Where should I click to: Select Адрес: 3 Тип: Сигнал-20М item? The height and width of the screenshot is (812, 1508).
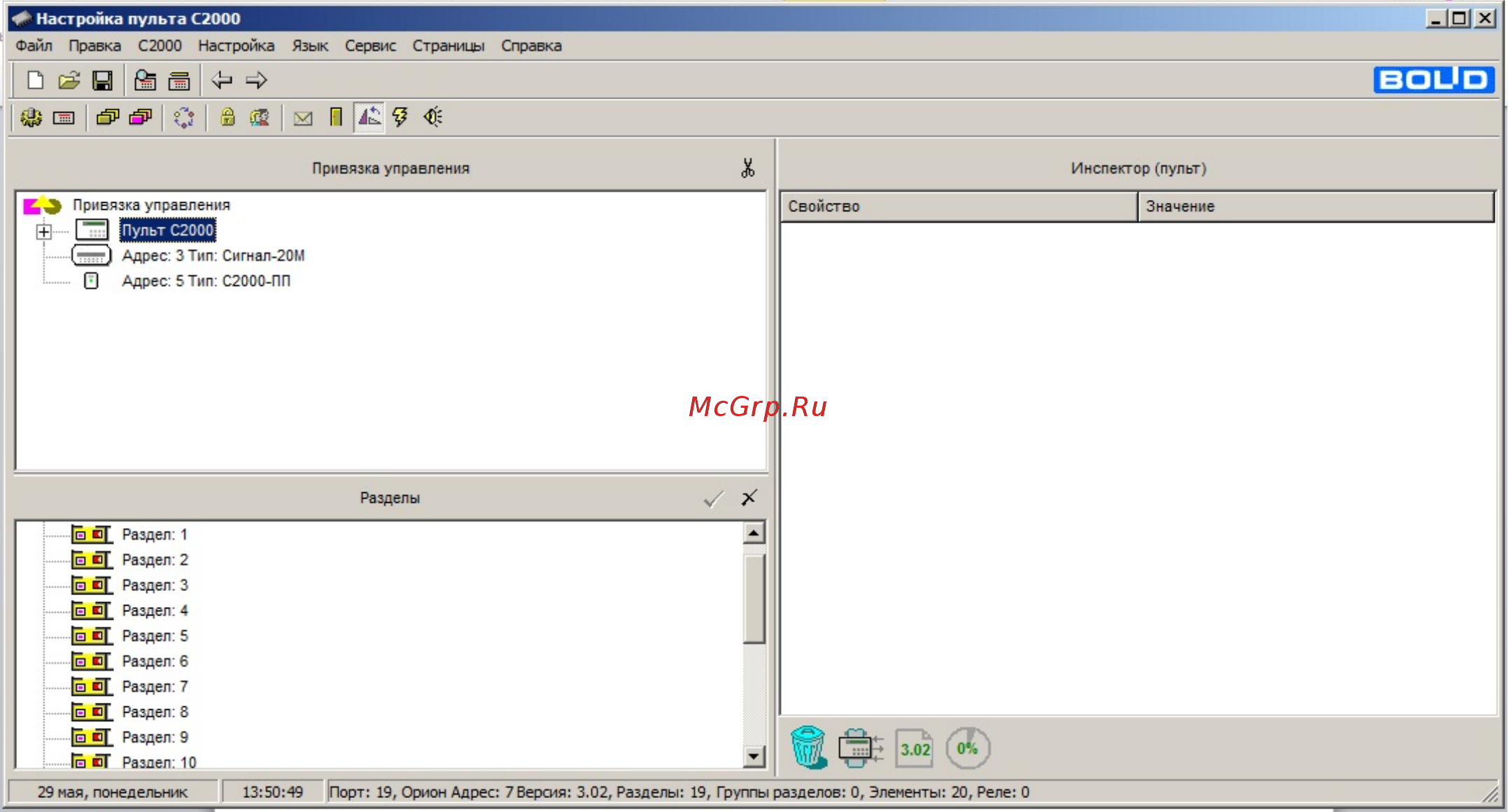213,256
